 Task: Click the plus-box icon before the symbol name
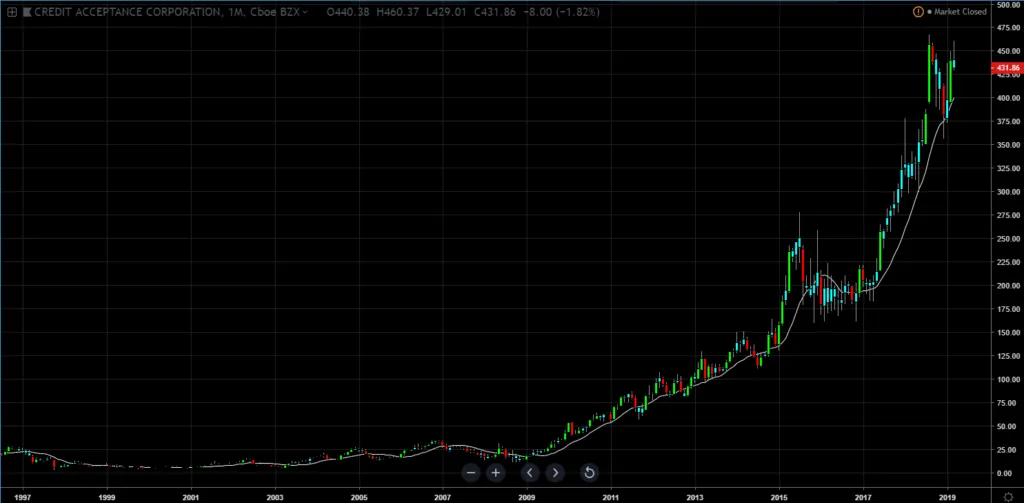12,12
